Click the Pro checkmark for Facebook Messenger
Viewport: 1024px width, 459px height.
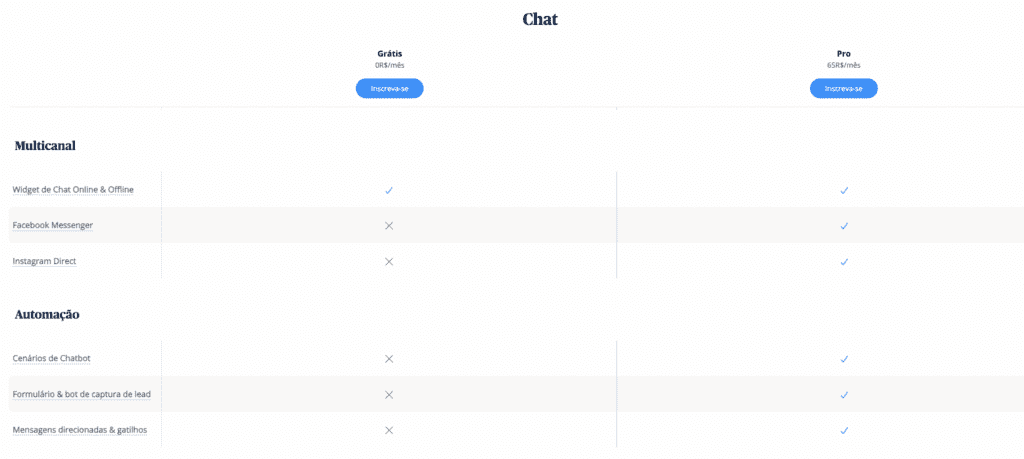tap(844, 225)
